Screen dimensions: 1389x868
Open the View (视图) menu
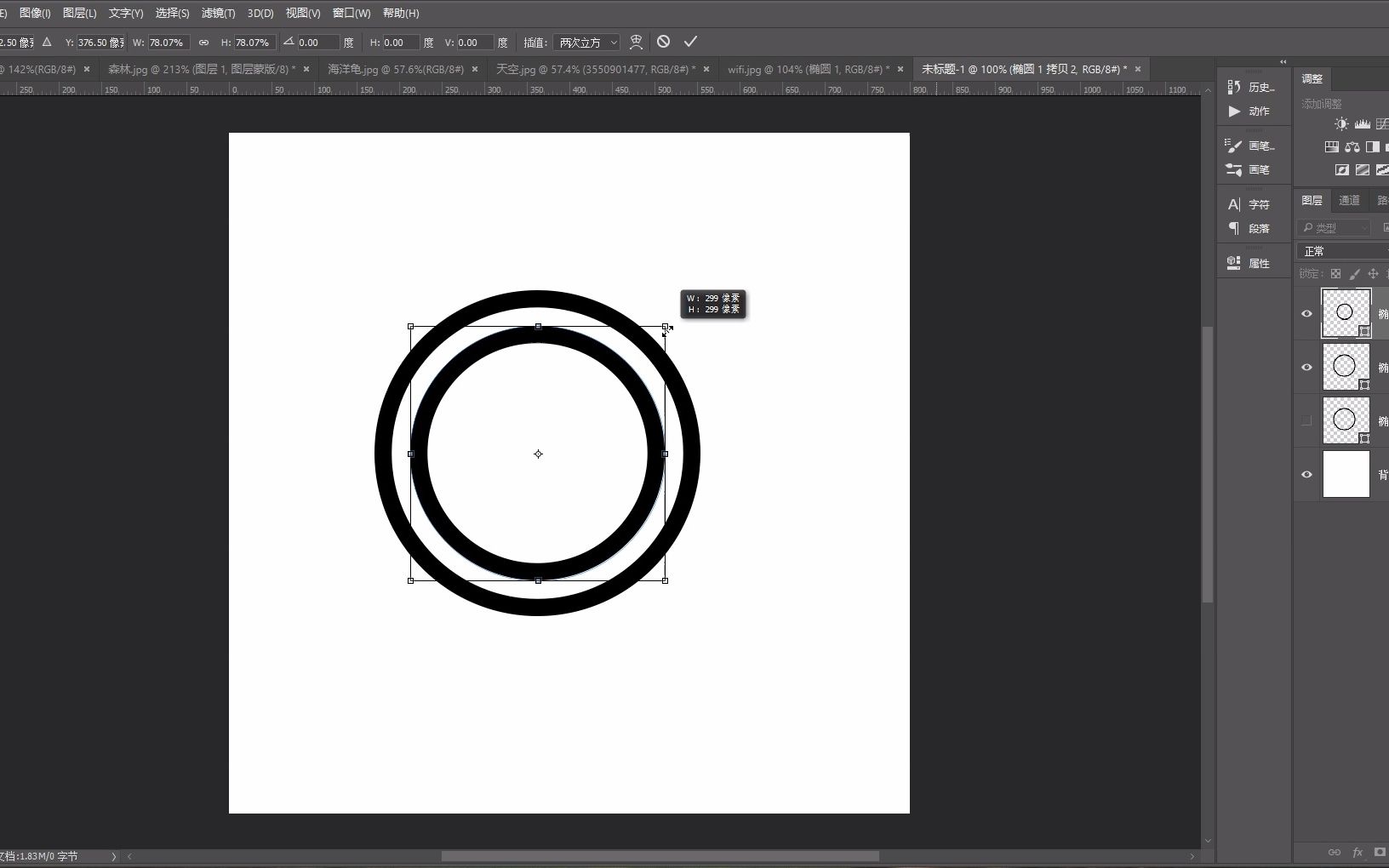tap(303, 13)
